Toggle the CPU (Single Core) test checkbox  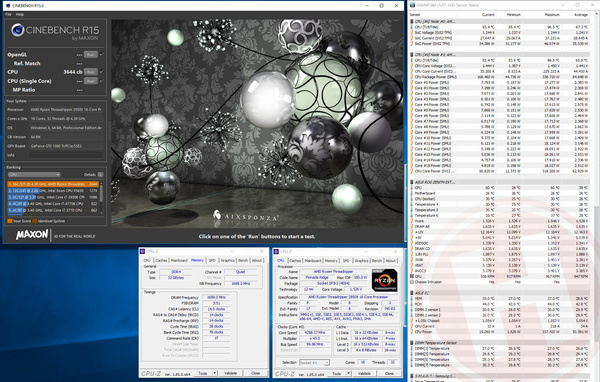pos(101,81)
